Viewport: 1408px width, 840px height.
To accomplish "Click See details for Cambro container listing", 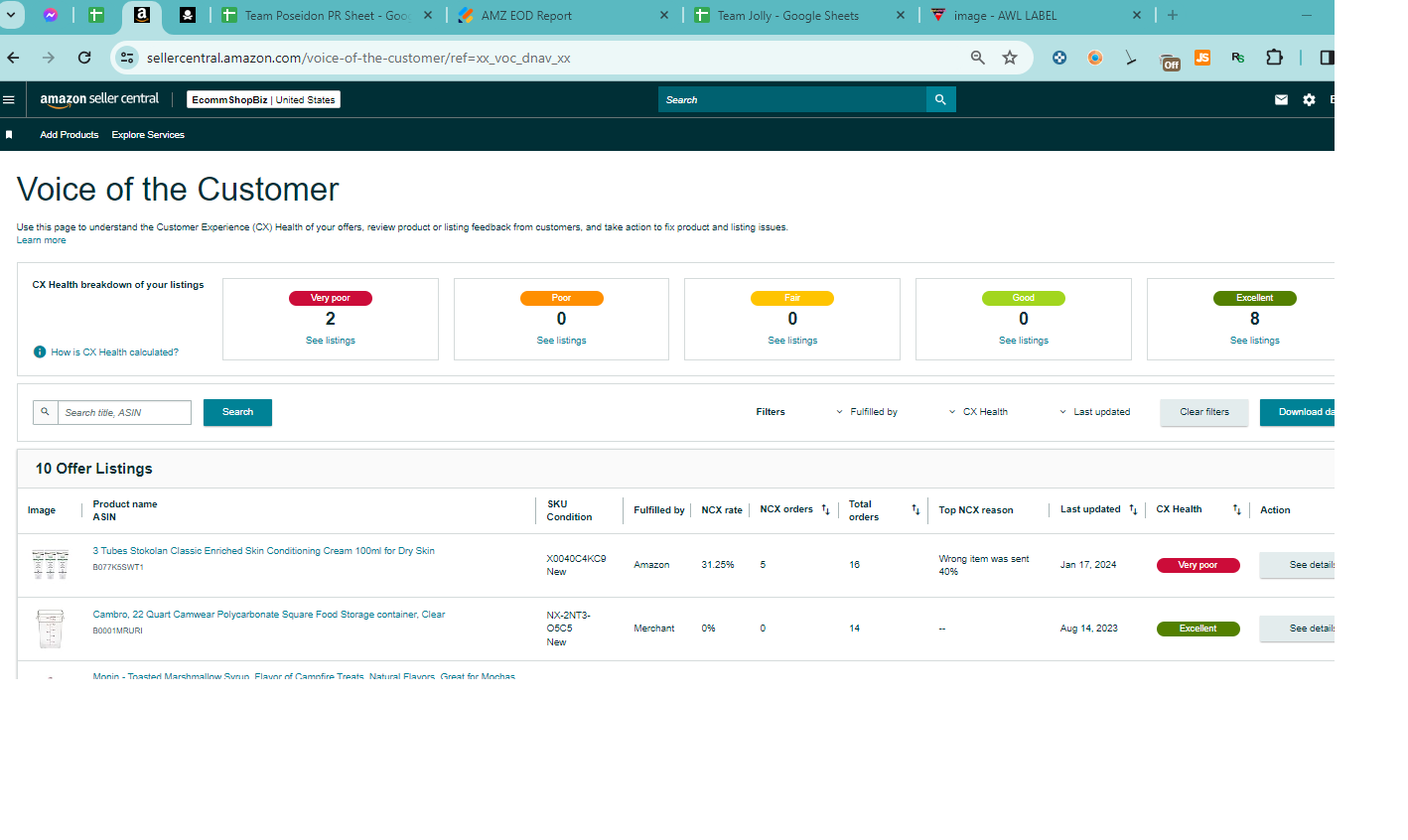I will point(1297,629).
